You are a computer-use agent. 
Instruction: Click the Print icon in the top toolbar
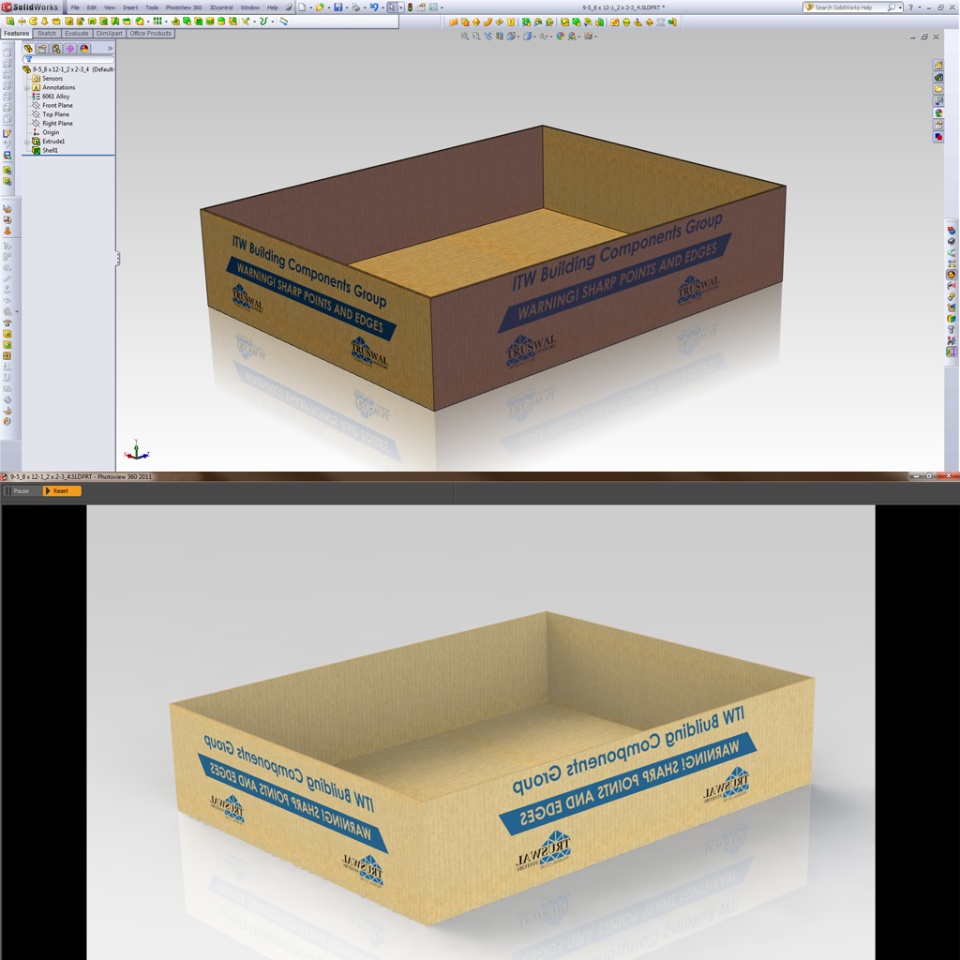[356, 7]
